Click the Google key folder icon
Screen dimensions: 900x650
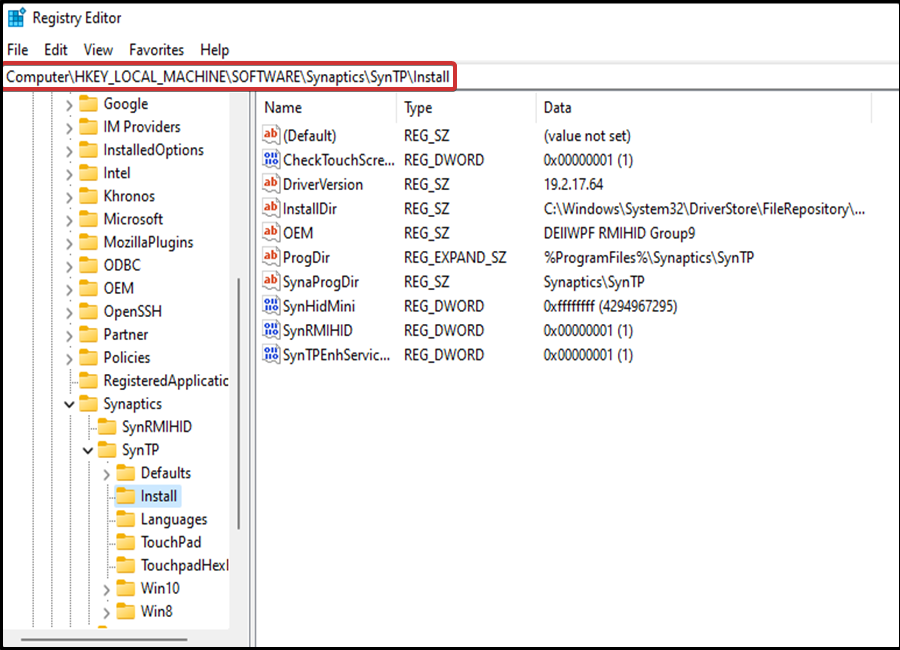88,104
